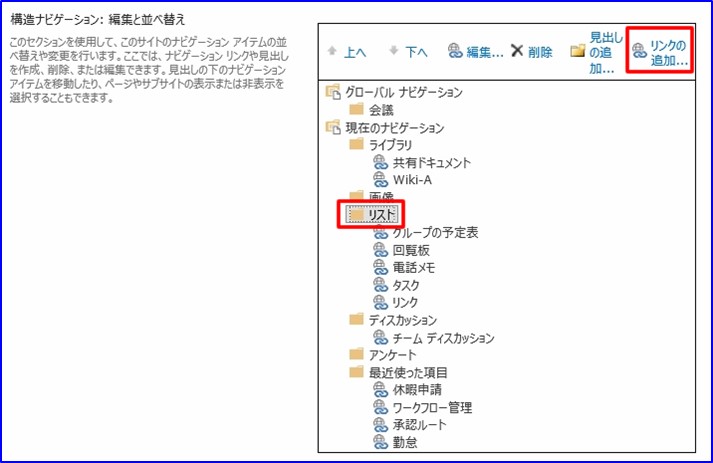Select タスク in the tree
This screenshot has width=713, height=463.
coord(406,285)
